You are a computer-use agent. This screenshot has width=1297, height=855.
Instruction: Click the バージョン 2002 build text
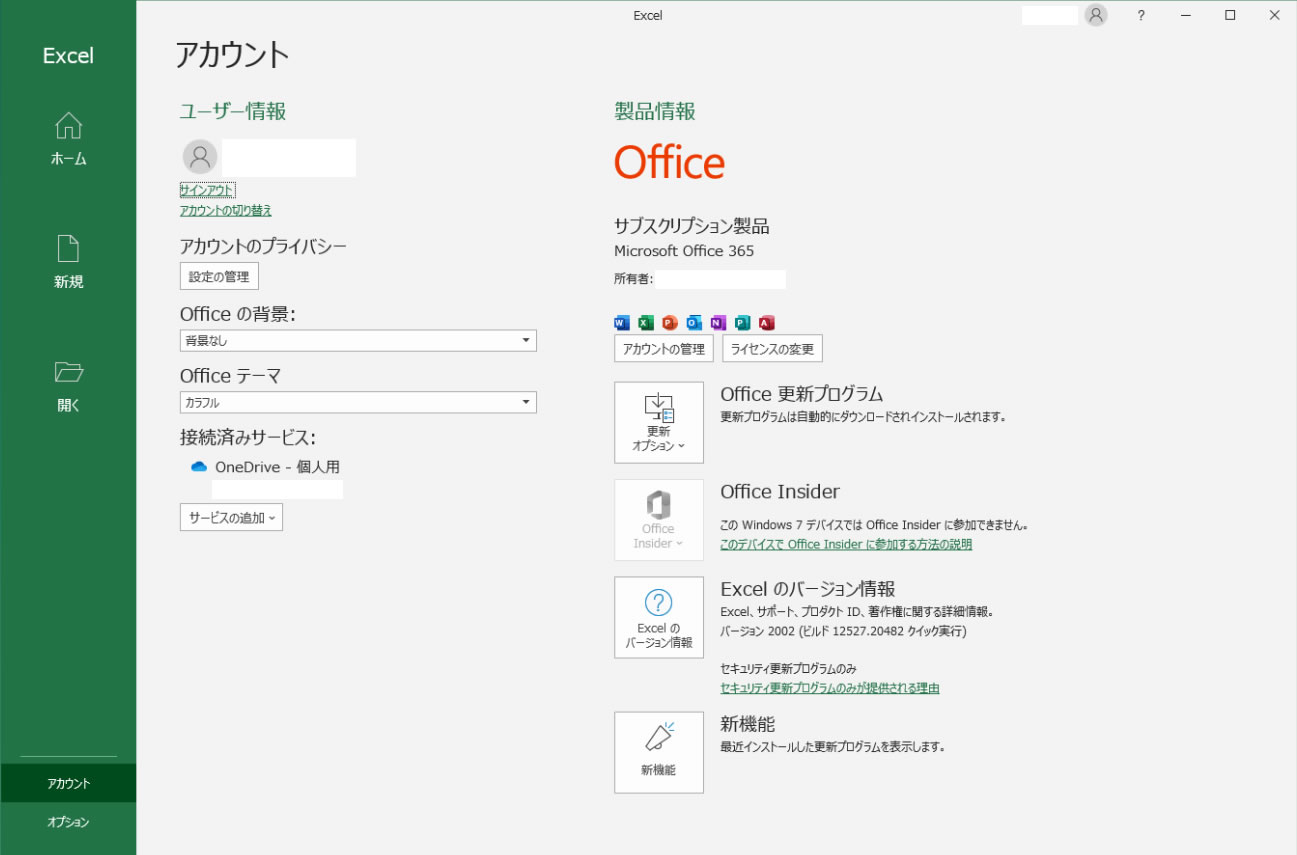coord(843,631)
